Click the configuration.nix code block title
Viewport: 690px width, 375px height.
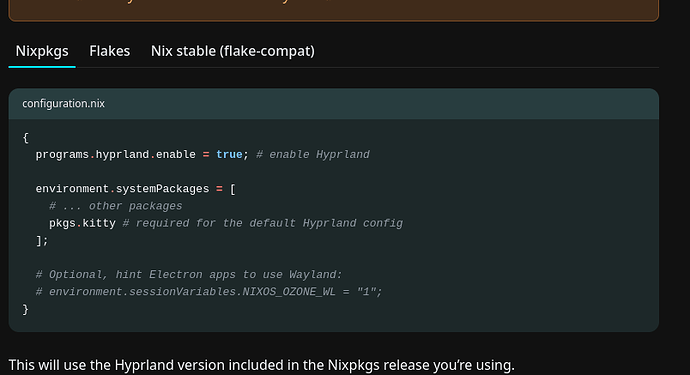point(63,103)
